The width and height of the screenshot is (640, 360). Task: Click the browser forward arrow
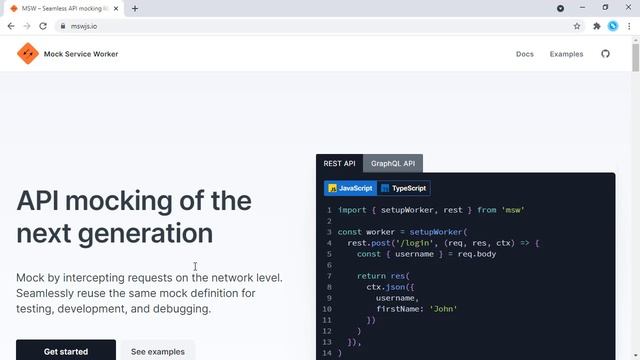[x=27, y=26]
